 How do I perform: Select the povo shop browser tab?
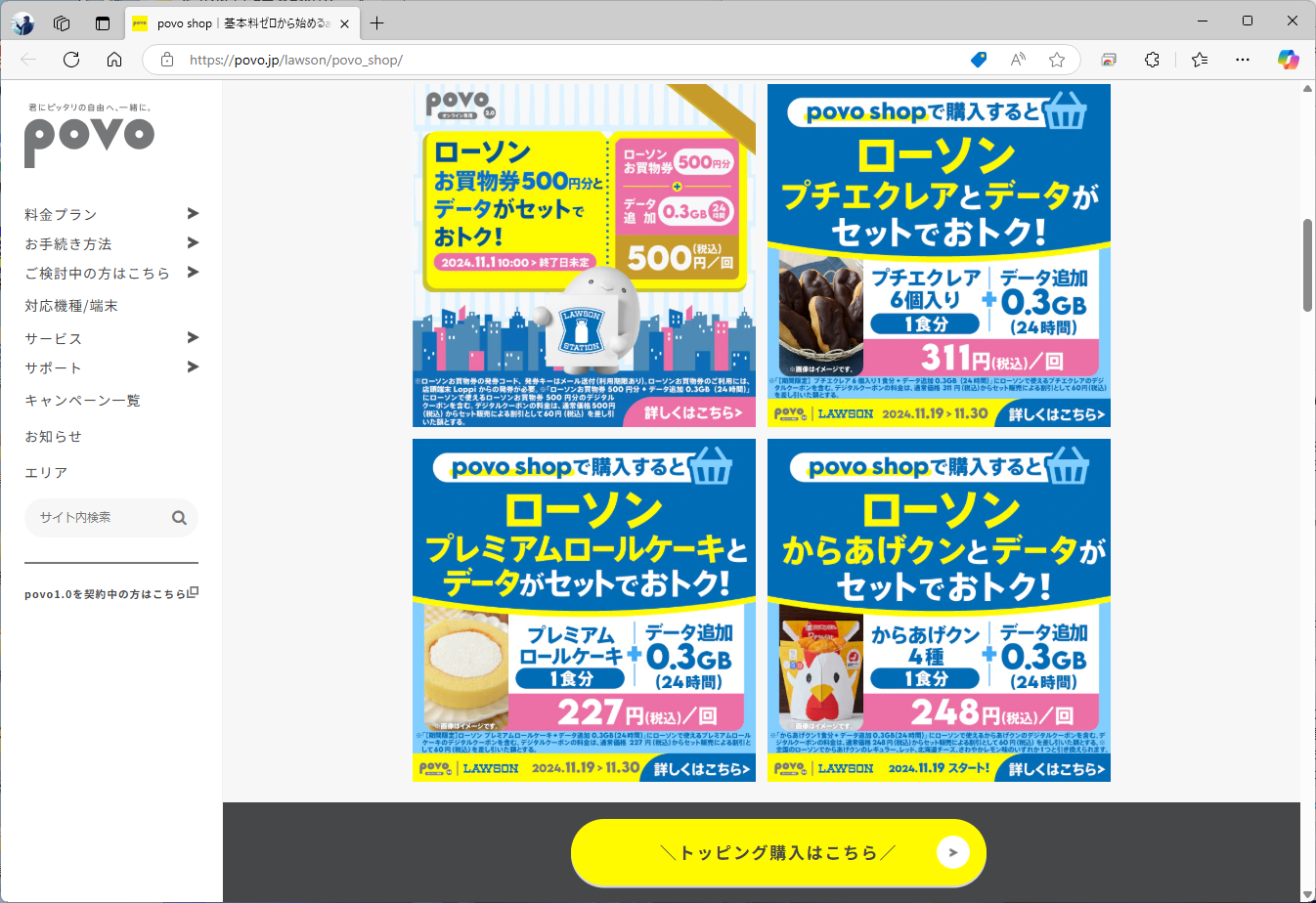click(242, 23)
